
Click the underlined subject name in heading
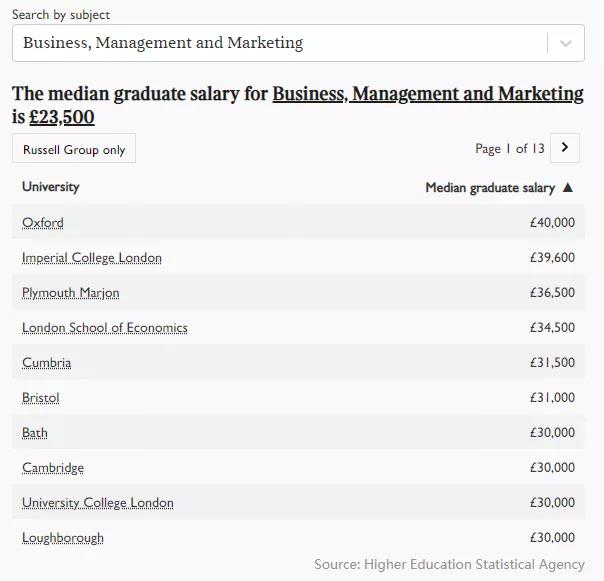pos(427,94)
